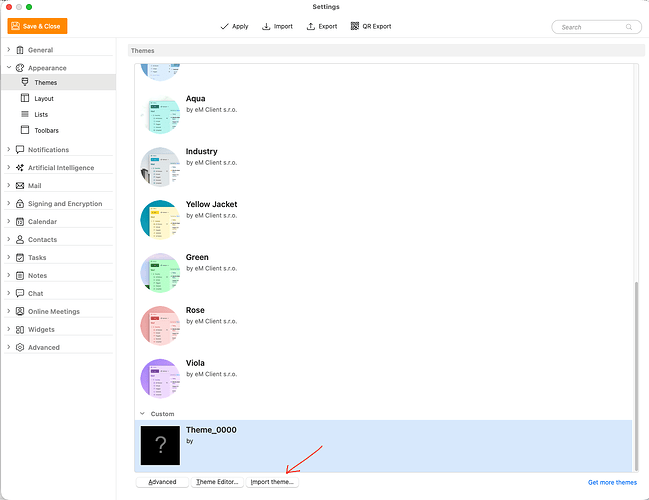The width and height of the screenshot is (649, 500).
Task: Click the Import theme button
Action: [272, 482]
